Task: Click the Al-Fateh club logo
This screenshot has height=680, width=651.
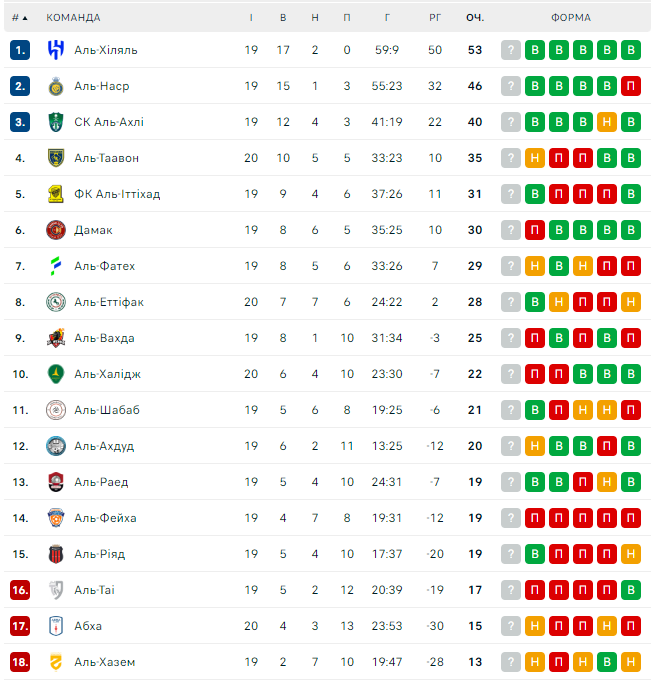Action: pyautogui.click(x=55, y=266)
